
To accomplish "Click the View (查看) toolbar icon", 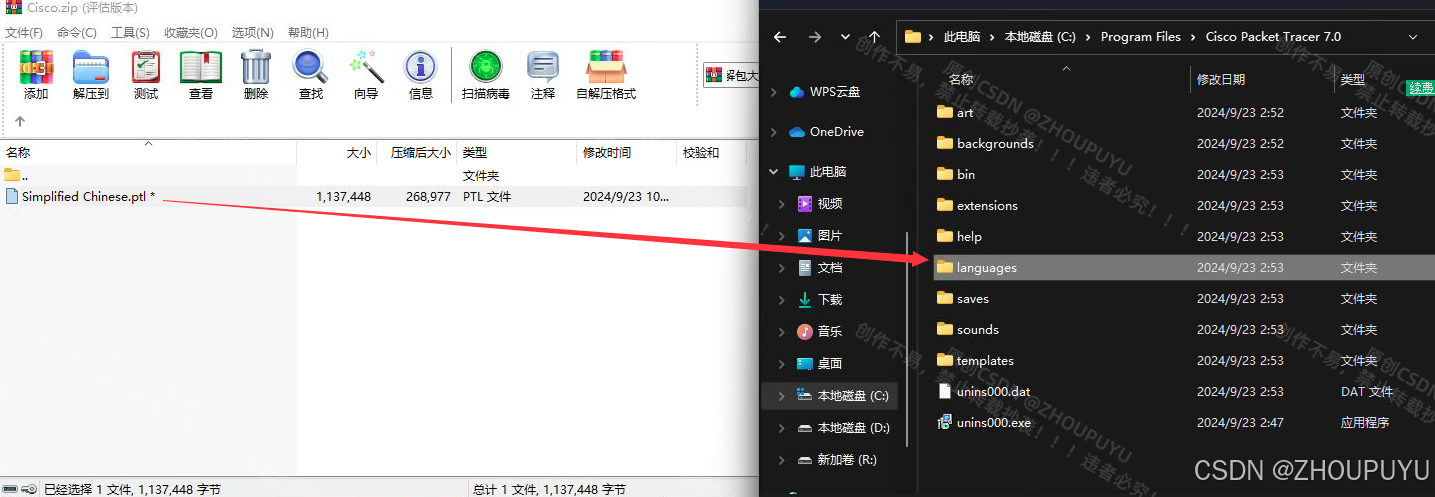I will click(201, 75).
